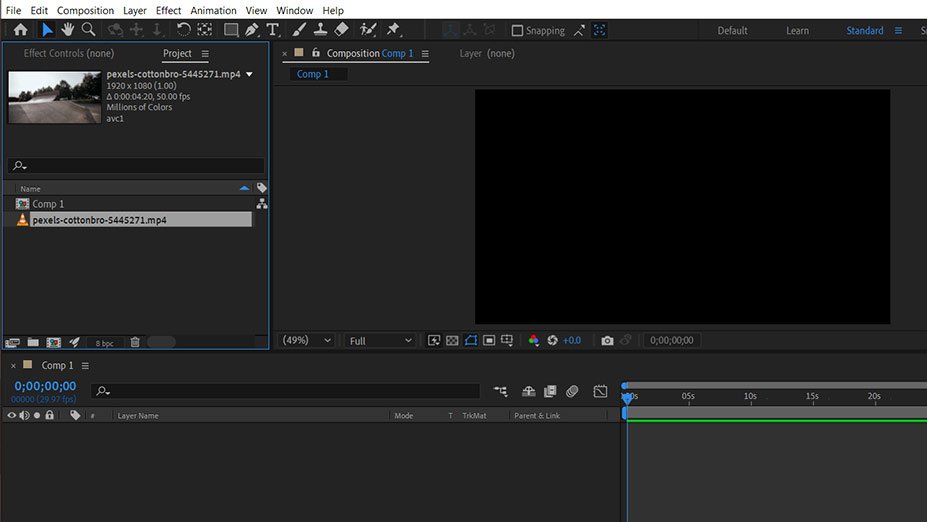Select the Rotation tool
This screenshot has width=927, height=522.
(184, 30)
